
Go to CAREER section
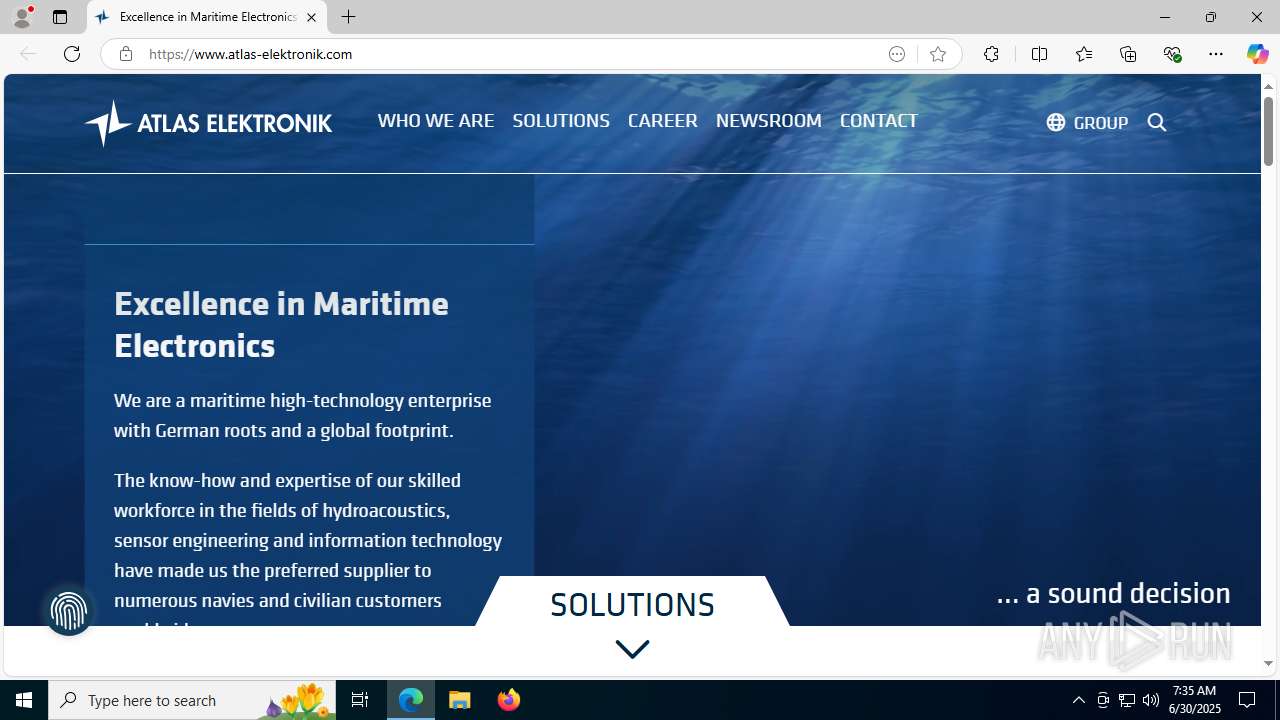pyautogui.click(x=663, y=120)
